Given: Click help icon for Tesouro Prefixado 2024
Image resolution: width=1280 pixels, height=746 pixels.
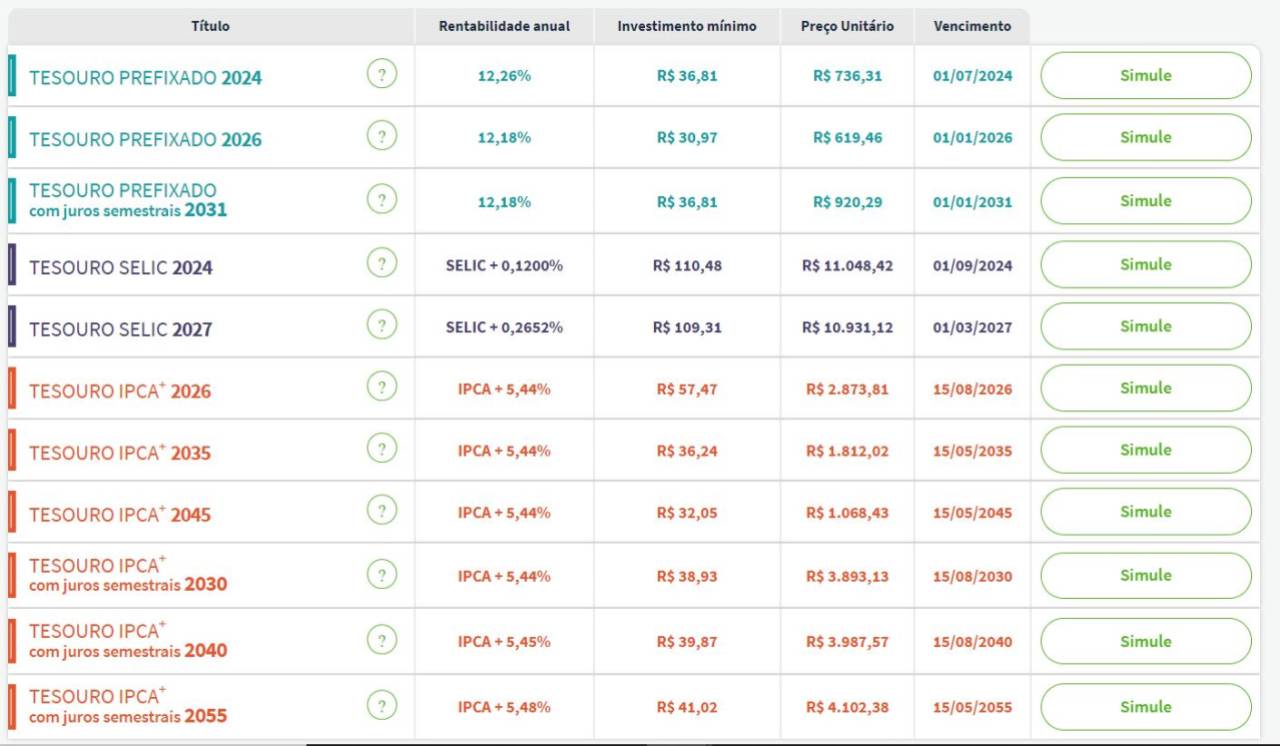Looking at the screenshot, I should [x=381, y=74].
